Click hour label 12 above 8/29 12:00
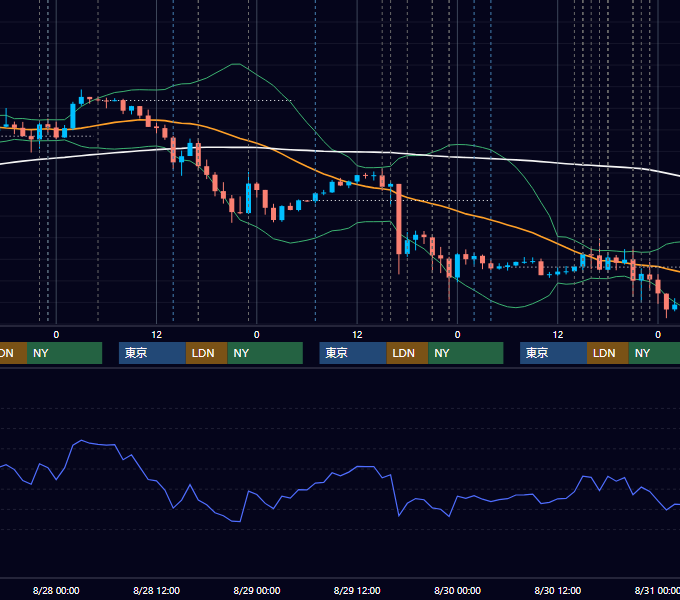This screenshot has height=600, width=680. (357, 335)
